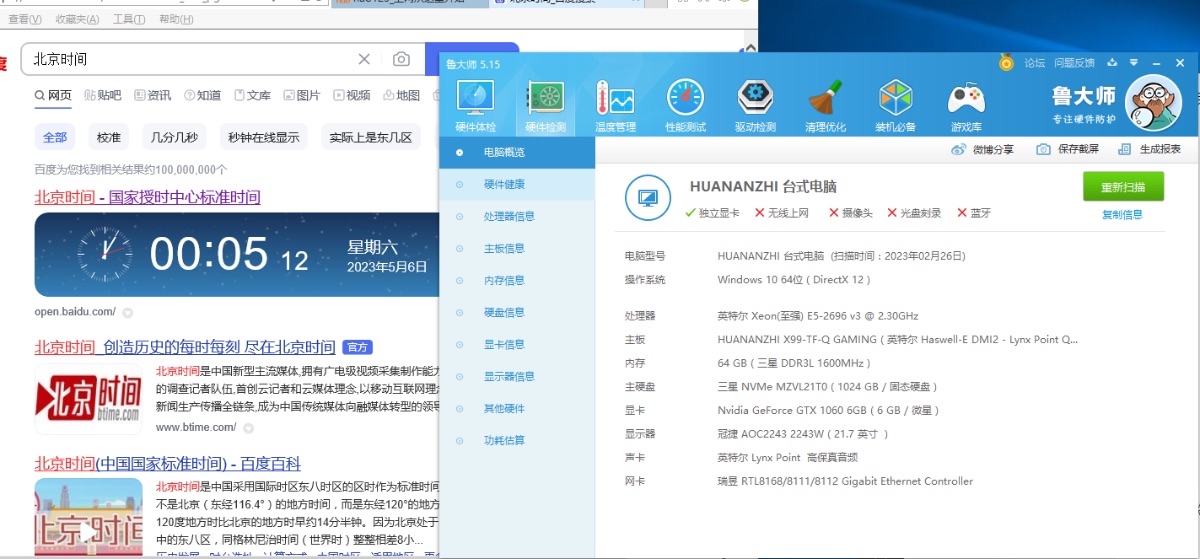This screenshot has height=559, width=1200.
Task: Click the desktop computer icon beside HUANANZHI
Action: [647, 197]
